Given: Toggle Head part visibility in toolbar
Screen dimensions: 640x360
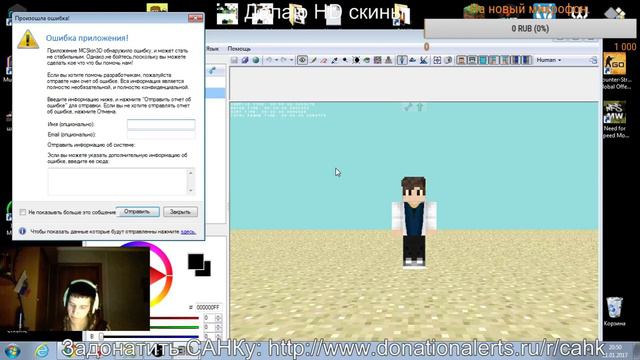Looking at the screenshot, I should pyautogui.click(x=462, y=60).
